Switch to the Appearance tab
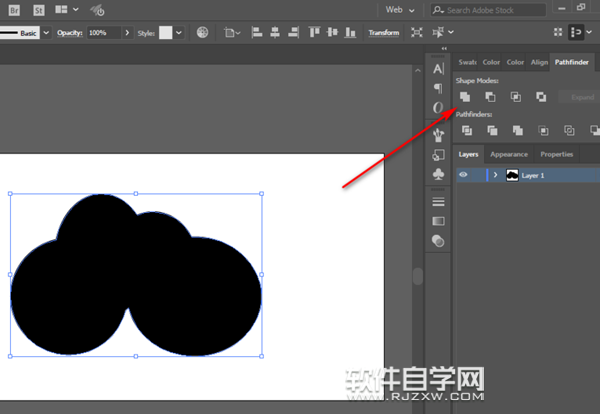This screenshot has width=600, height=414. click(x=509, y=154)
